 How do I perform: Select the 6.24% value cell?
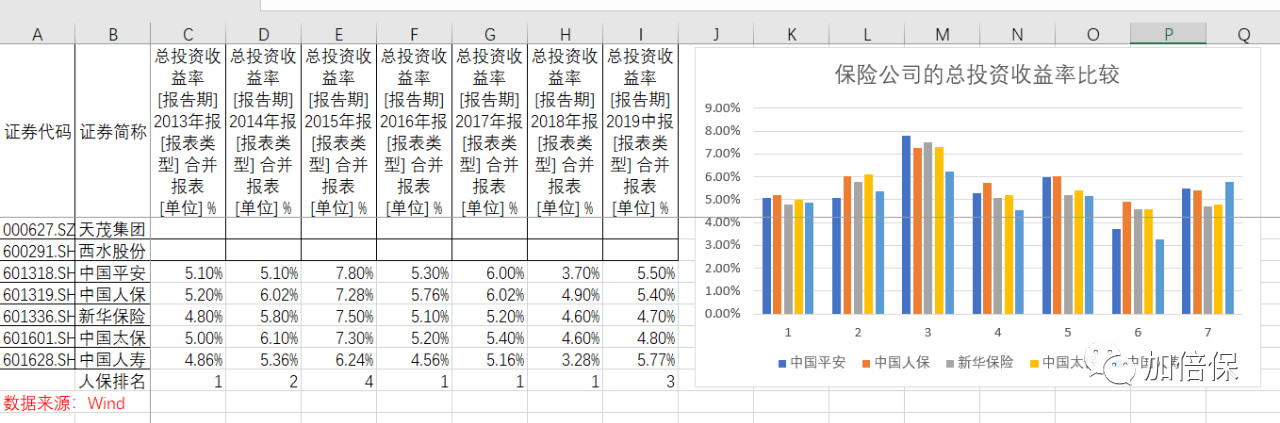pyautogui.click(x=339, y=360)
